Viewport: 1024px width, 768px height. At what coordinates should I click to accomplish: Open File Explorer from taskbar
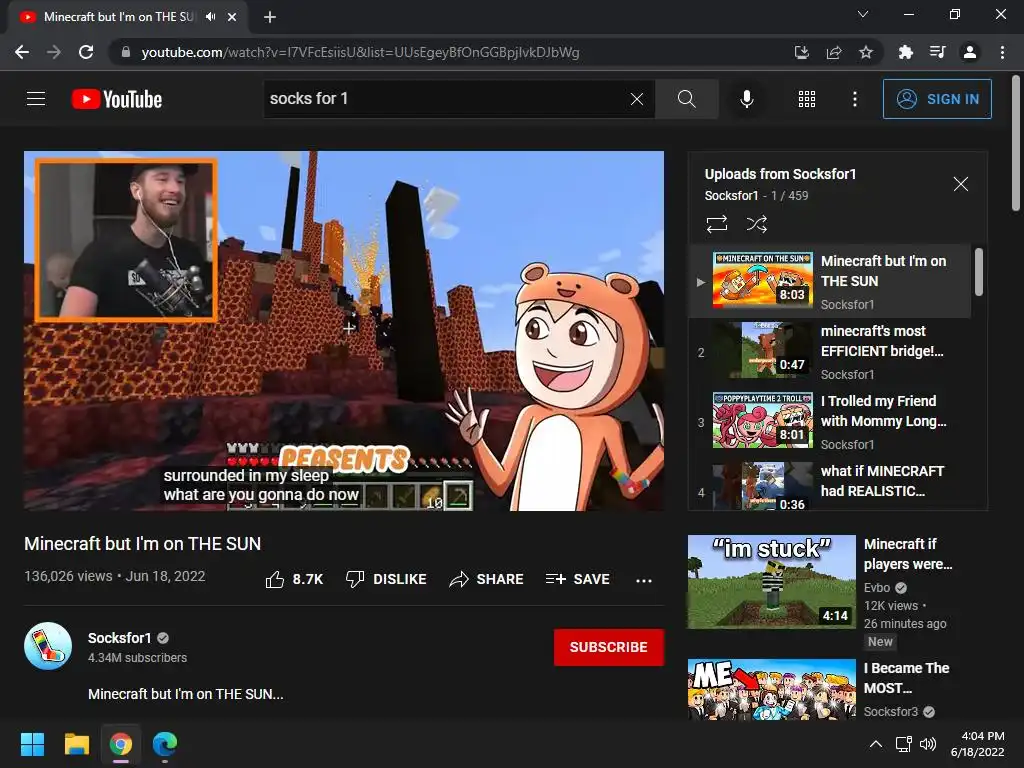[76, 744]
